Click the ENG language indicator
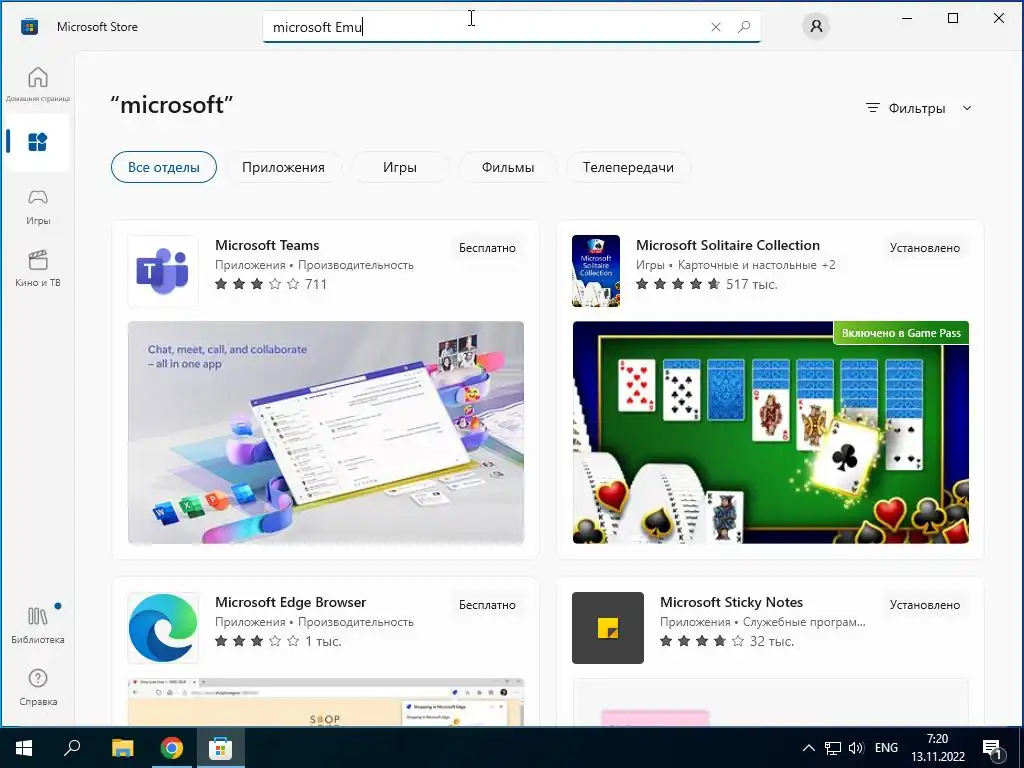Viewport: 1024px width, 768px height. (x=886, y=748)
